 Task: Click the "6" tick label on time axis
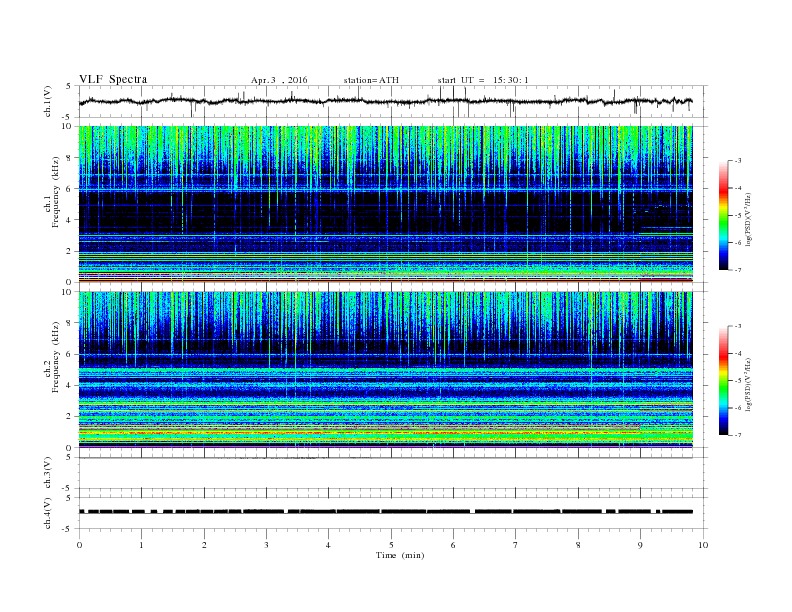coord(453,545)
